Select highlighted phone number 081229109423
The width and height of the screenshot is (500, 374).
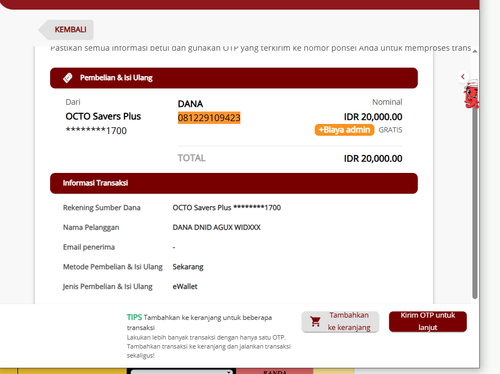(x=209, y=118)
